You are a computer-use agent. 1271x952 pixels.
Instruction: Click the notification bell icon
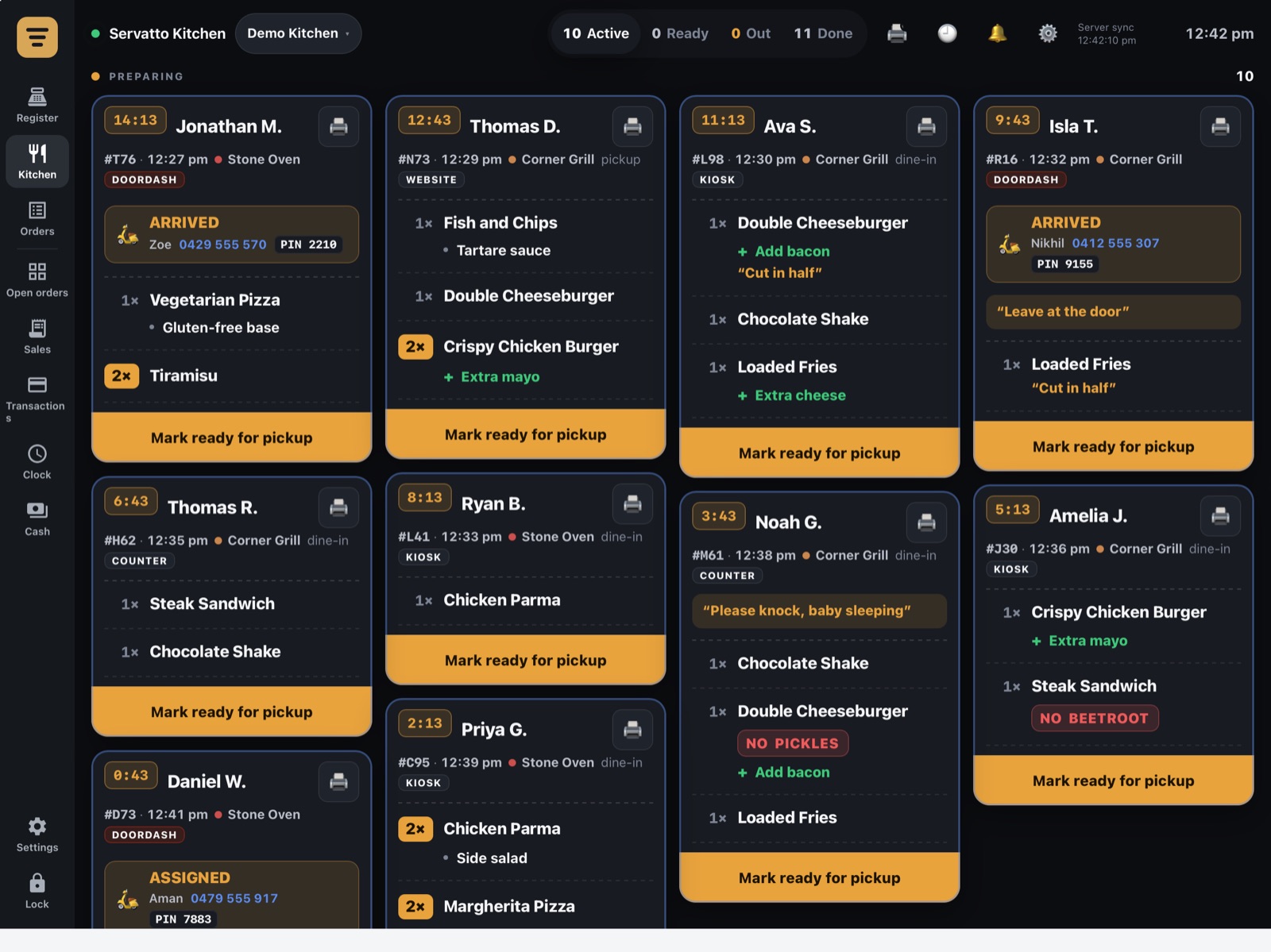[997, 33]
